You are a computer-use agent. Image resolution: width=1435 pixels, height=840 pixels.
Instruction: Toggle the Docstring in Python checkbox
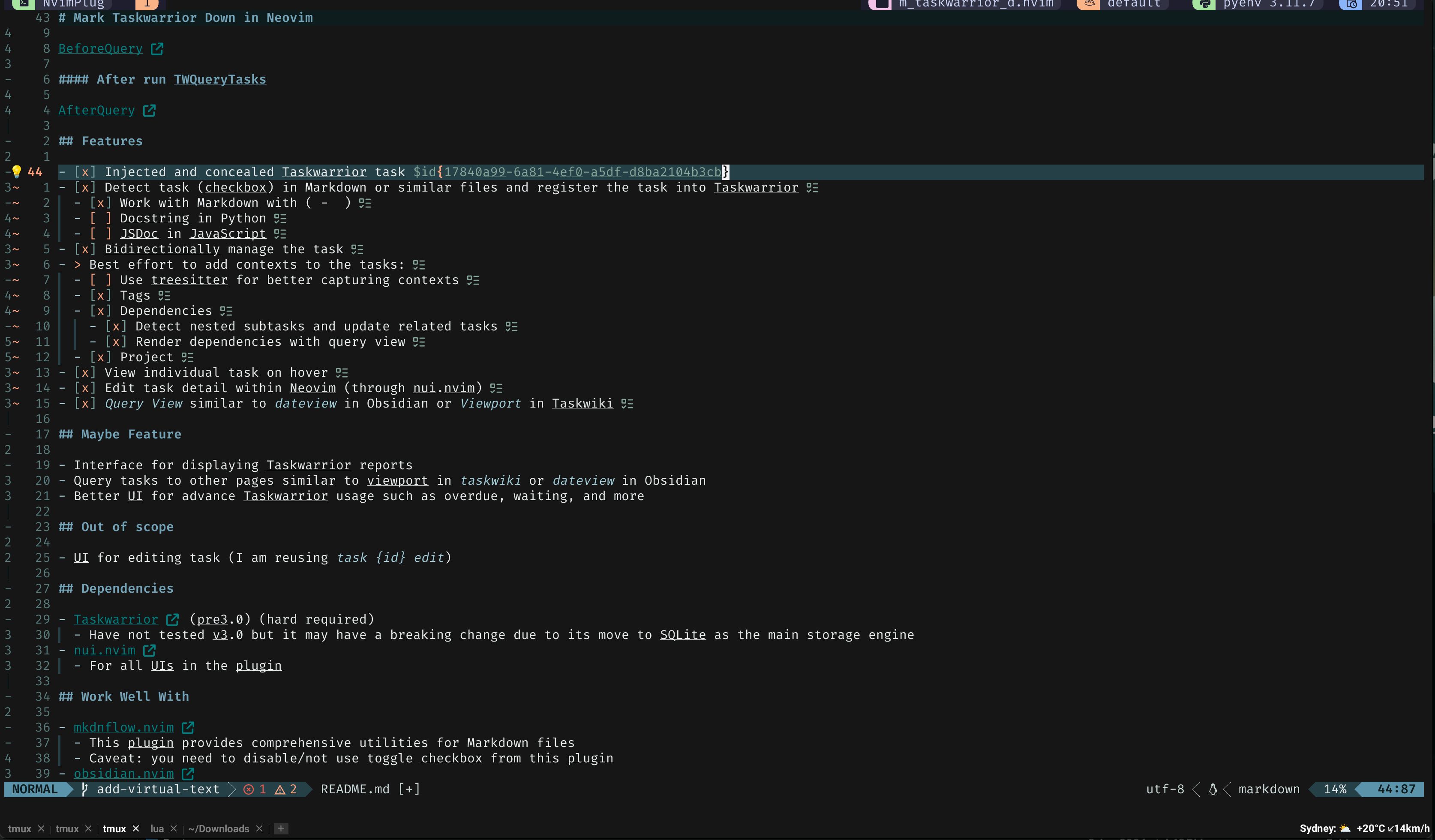click(100, 219)
